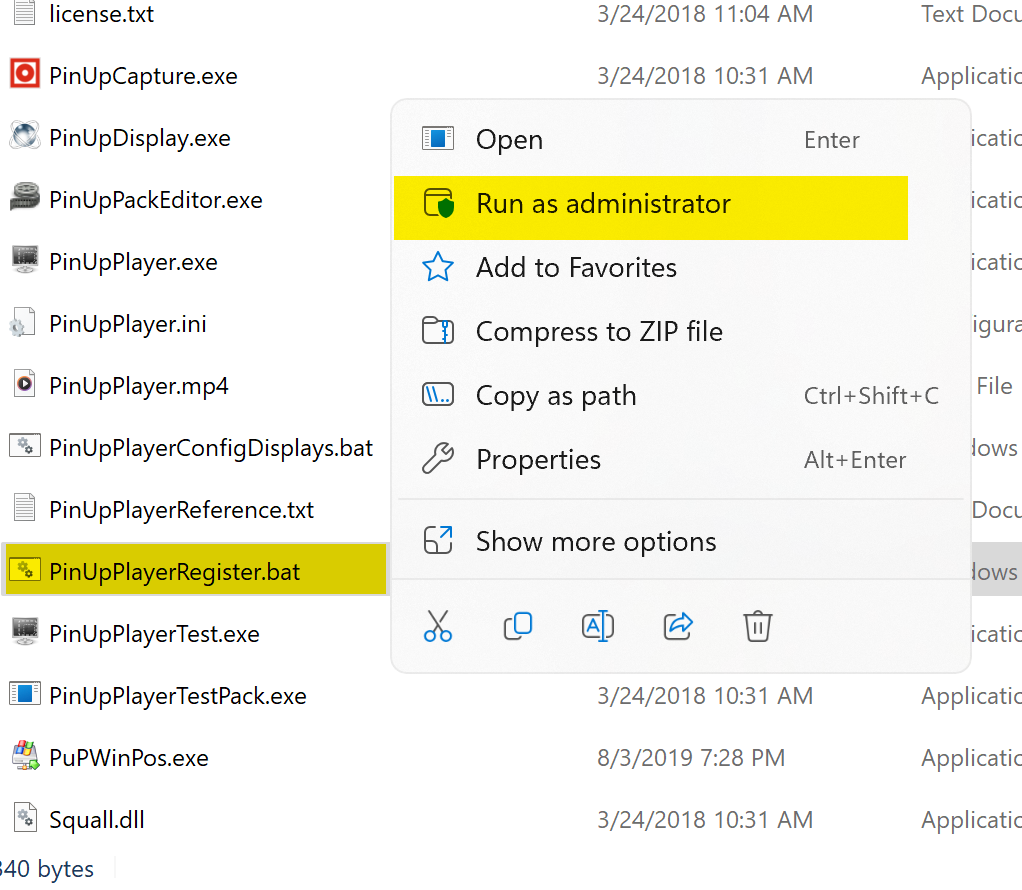This screenshot has width=1022, height=890.
Task: Click the PinUpPackEditor.exe film reel icon
Action: [24, 199]
